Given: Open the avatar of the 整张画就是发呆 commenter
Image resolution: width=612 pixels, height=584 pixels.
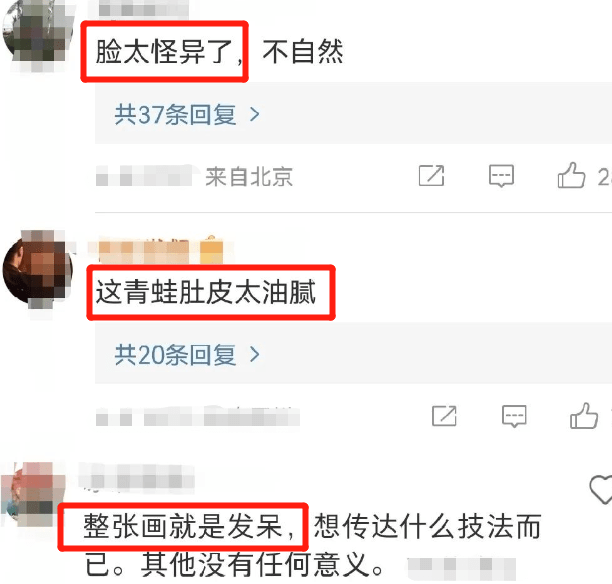Looking at the screenshot, I should [33, 494].
